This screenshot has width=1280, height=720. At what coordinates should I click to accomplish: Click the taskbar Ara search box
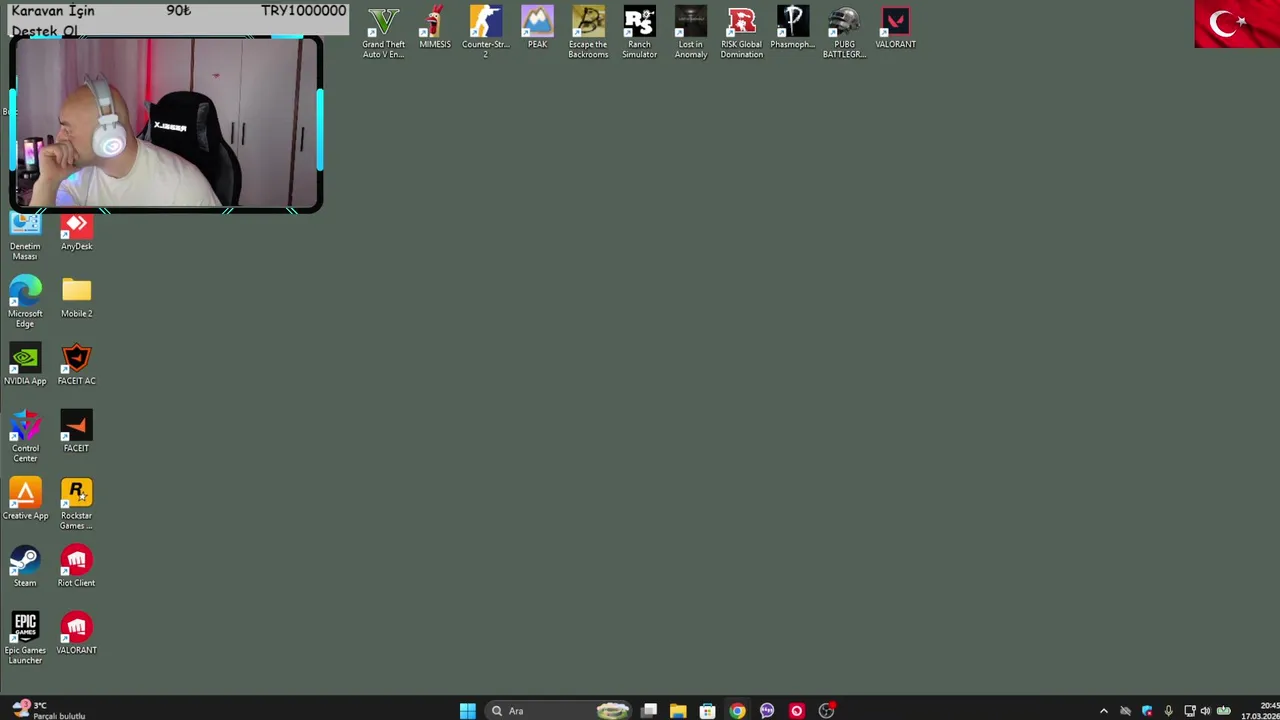pos(560,711)
